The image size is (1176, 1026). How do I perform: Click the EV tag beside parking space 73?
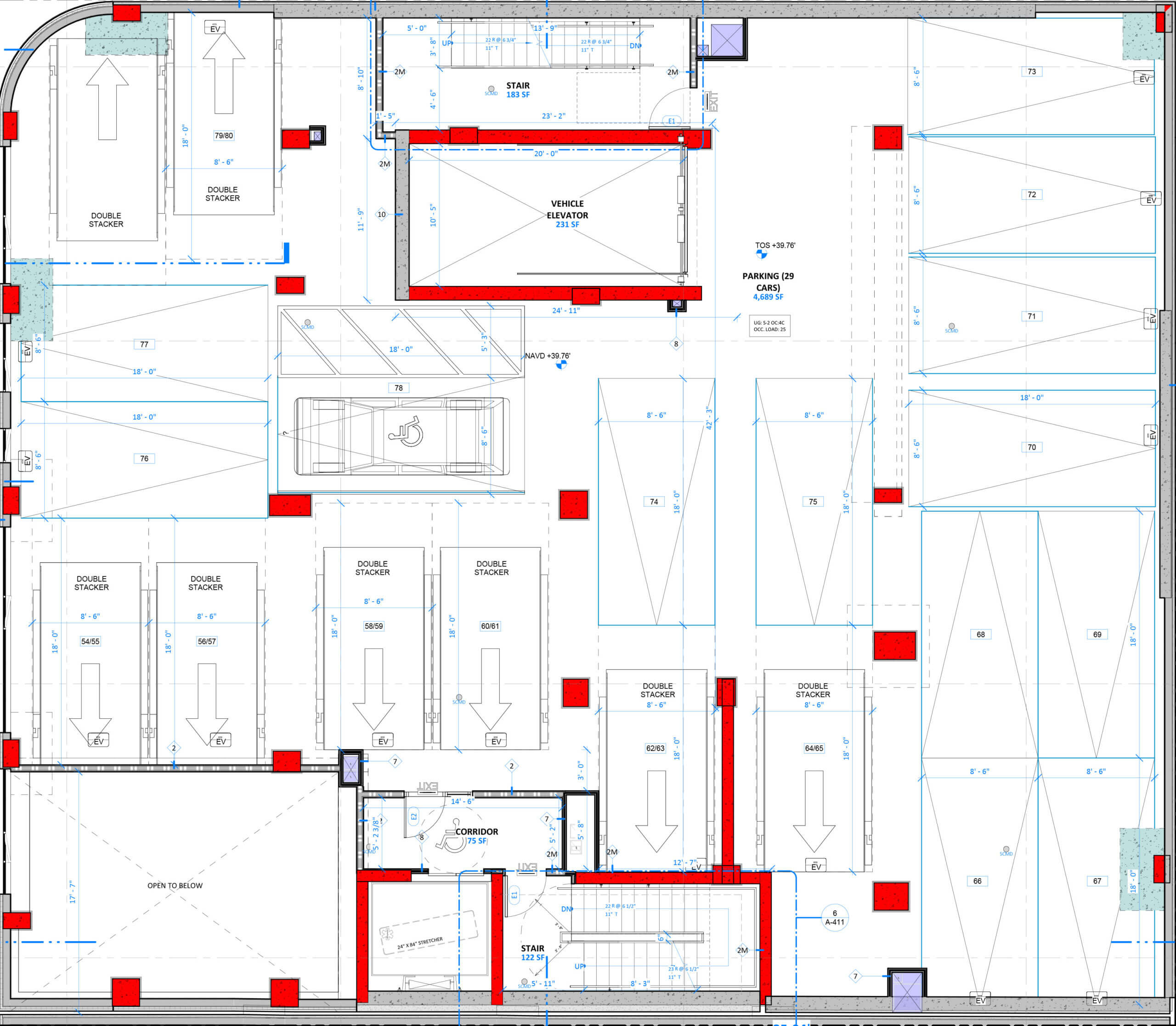1144,79
